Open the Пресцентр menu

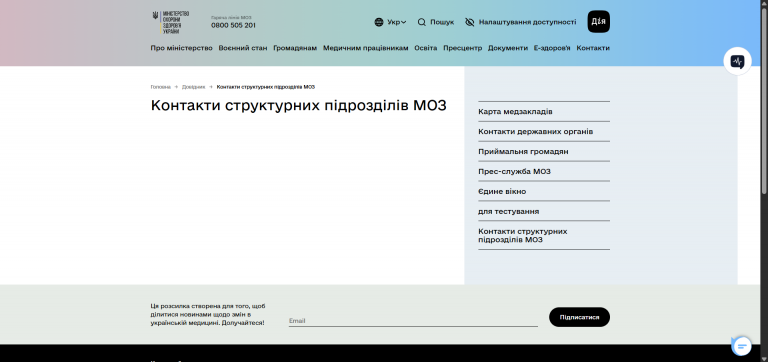coord(462,48)
